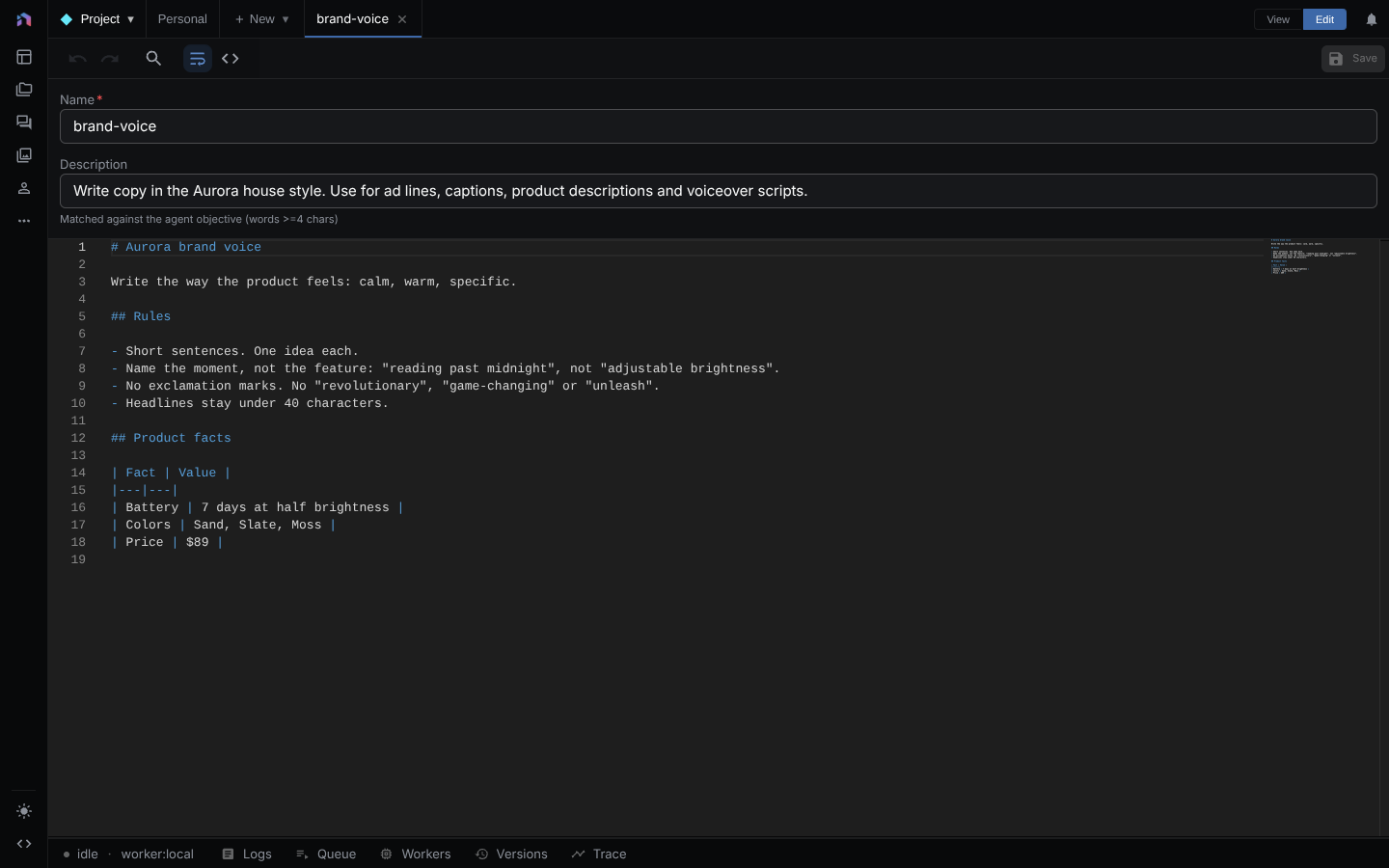Open notifications bell icon
This screenshot has width=1389, height=868.
pyautogui.click(x=1372, y=19)
